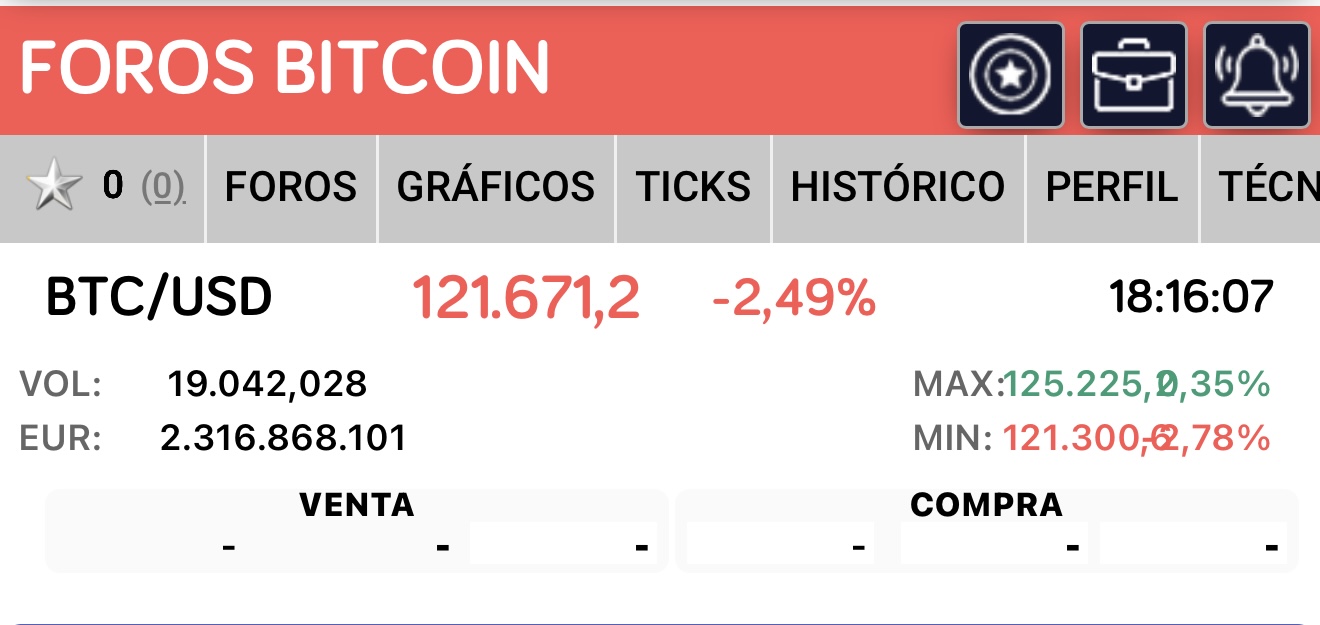Click the -2,49% change percentage
The image size is (1320, 625).
pos(794,298)
